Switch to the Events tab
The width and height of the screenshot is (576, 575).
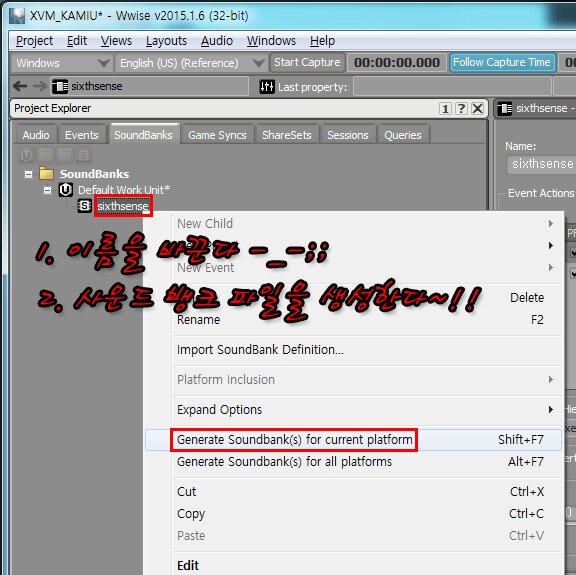coord(82,135)
